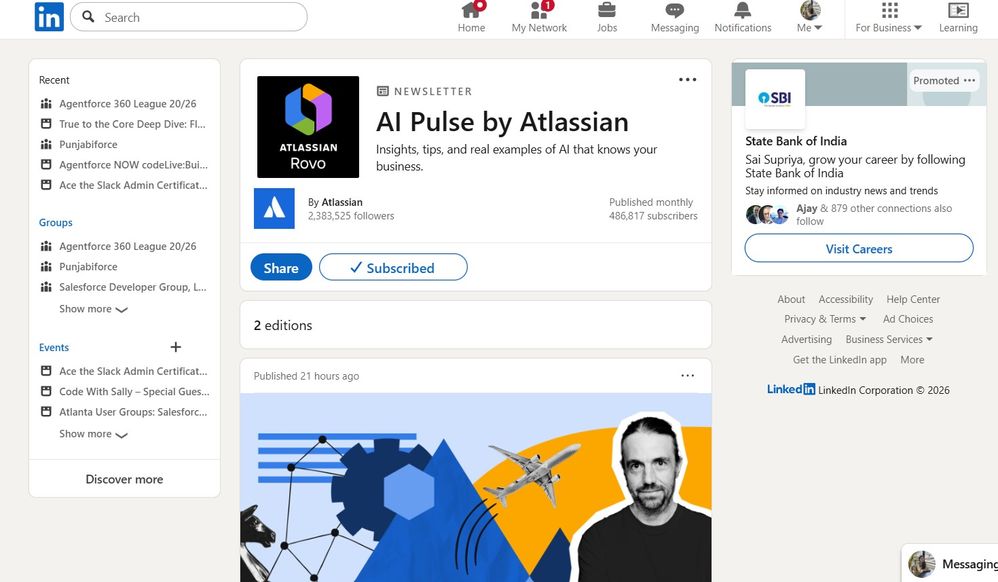Viewport: 998px width, 582px height.
Task: Open the newsletter edition cover image
Action: click(x=475, y=487)
